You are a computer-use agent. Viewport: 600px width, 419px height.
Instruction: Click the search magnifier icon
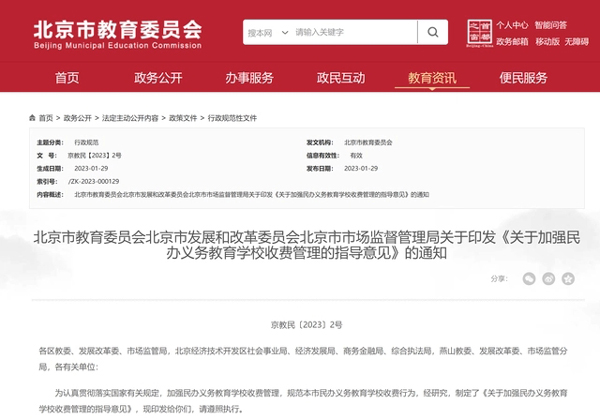click(433, 32)
